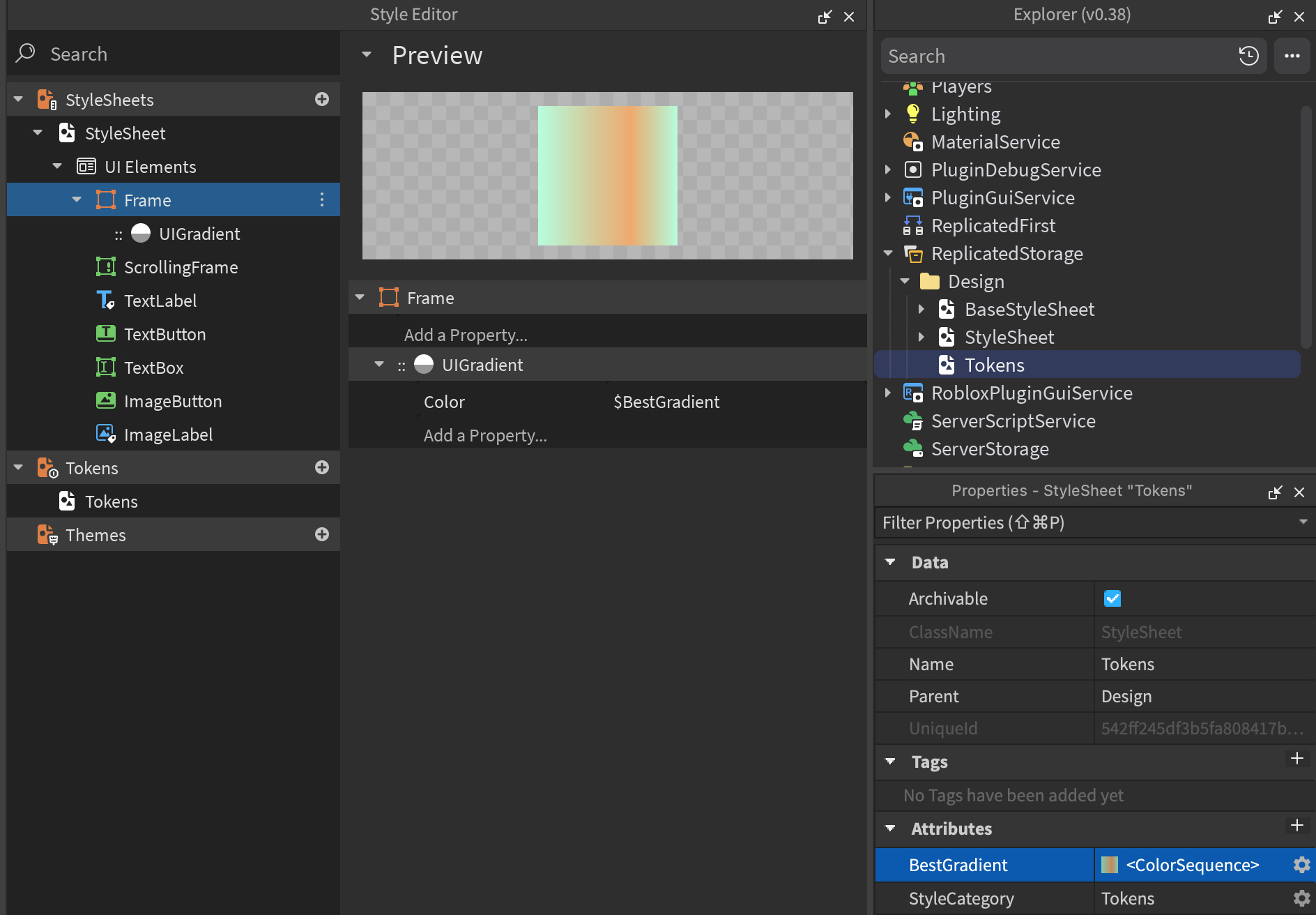Click the ServerScriptService icon in Explorer

pos(912,421)
